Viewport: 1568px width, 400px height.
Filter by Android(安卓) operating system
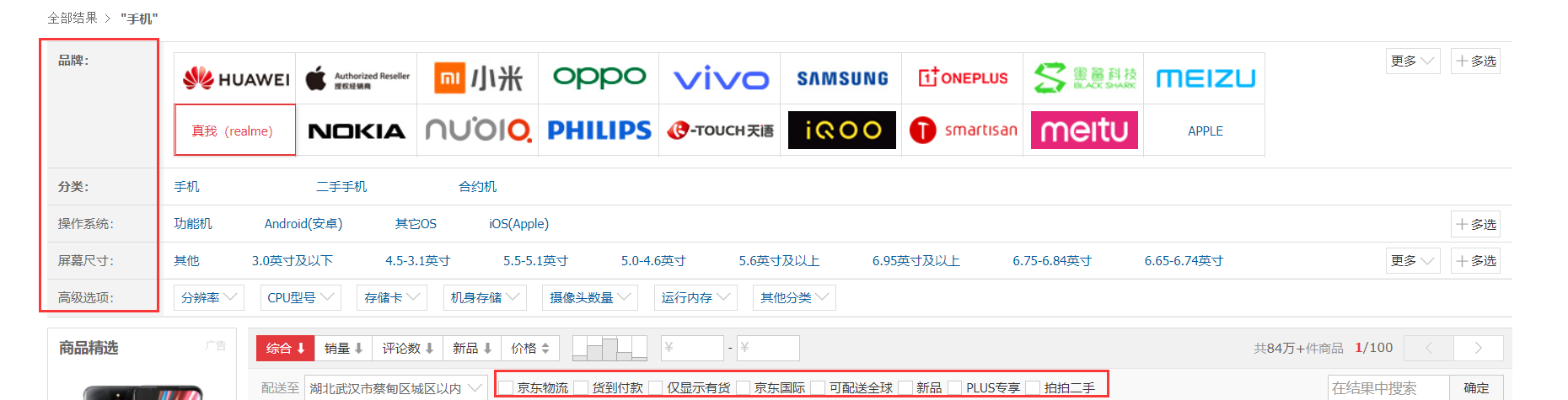click(303, 224)
